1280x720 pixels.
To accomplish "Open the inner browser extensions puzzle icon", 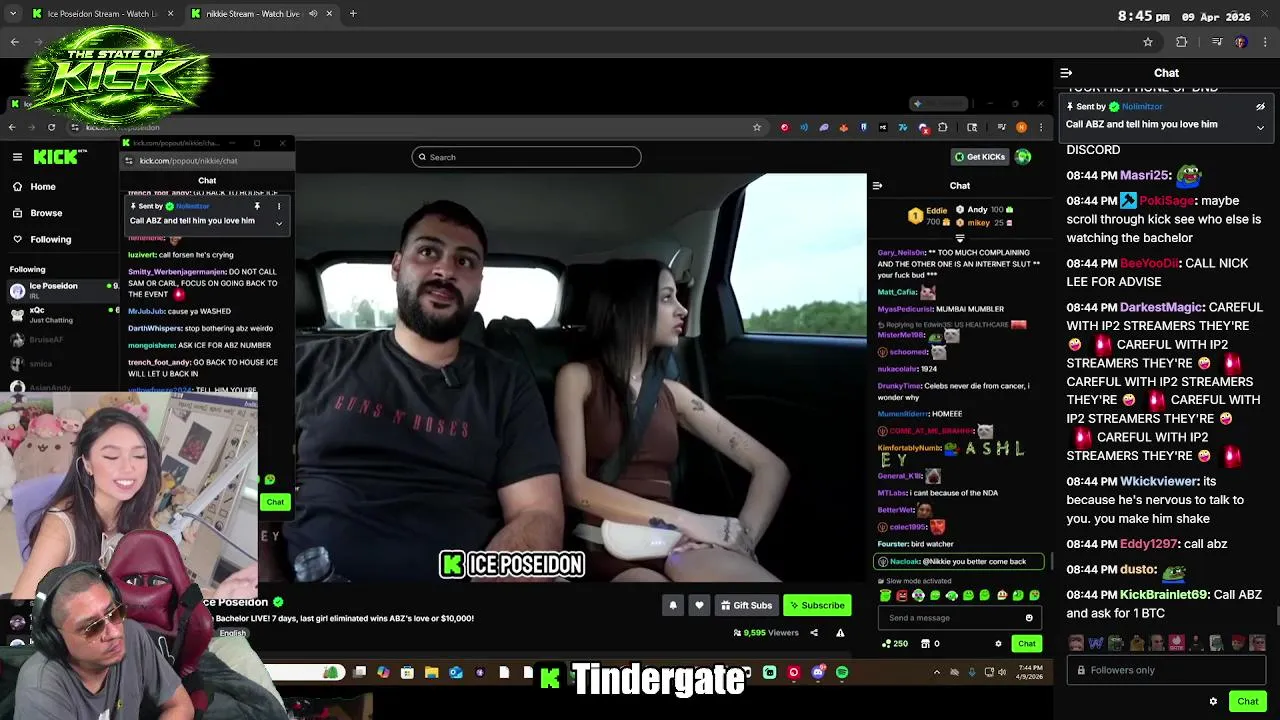I will coord(942,127).
